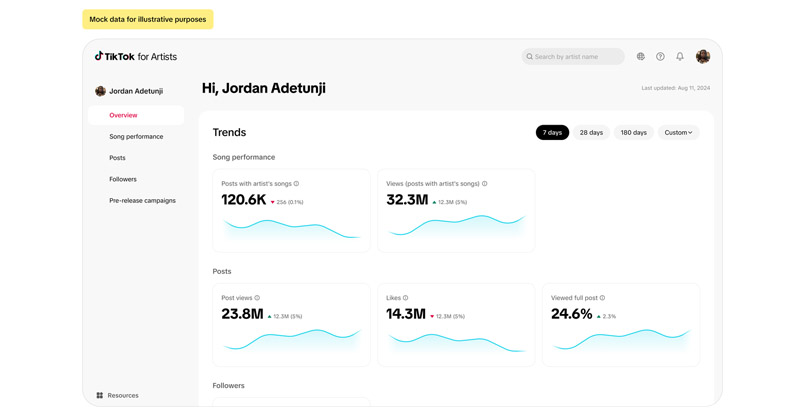Open the notifications bell
The height and width of the screenshot is (416, 806).
680,57
